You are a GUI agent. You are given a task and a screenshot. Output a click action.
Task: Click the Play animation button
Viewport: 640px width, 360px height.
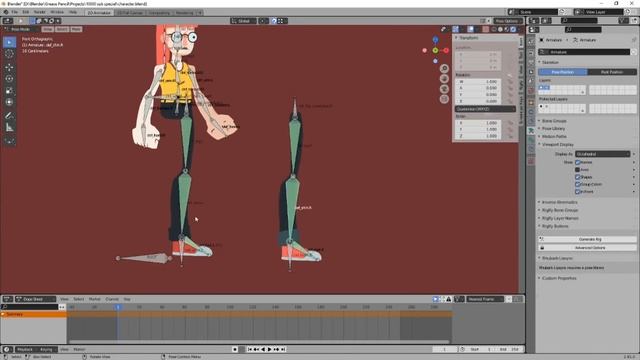pos(269,349)
